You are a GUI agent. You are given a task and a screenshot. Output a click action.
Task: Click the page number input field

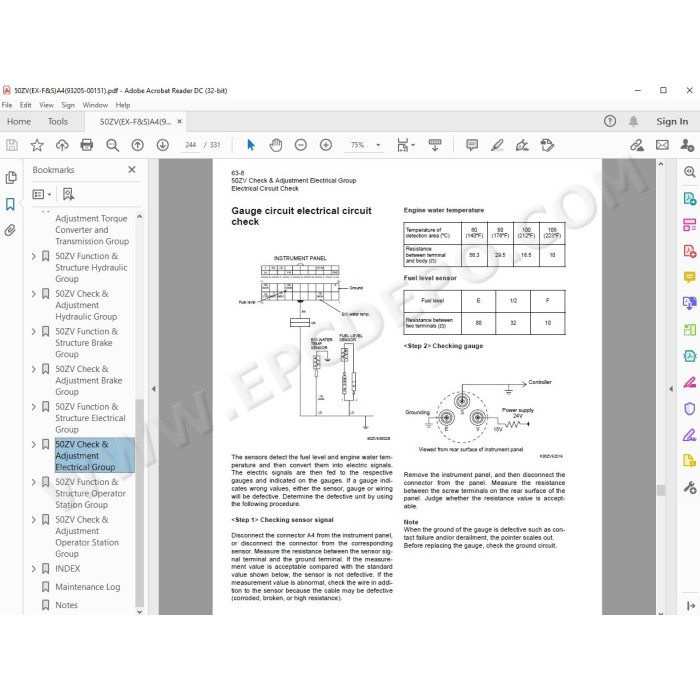point(191,145)
